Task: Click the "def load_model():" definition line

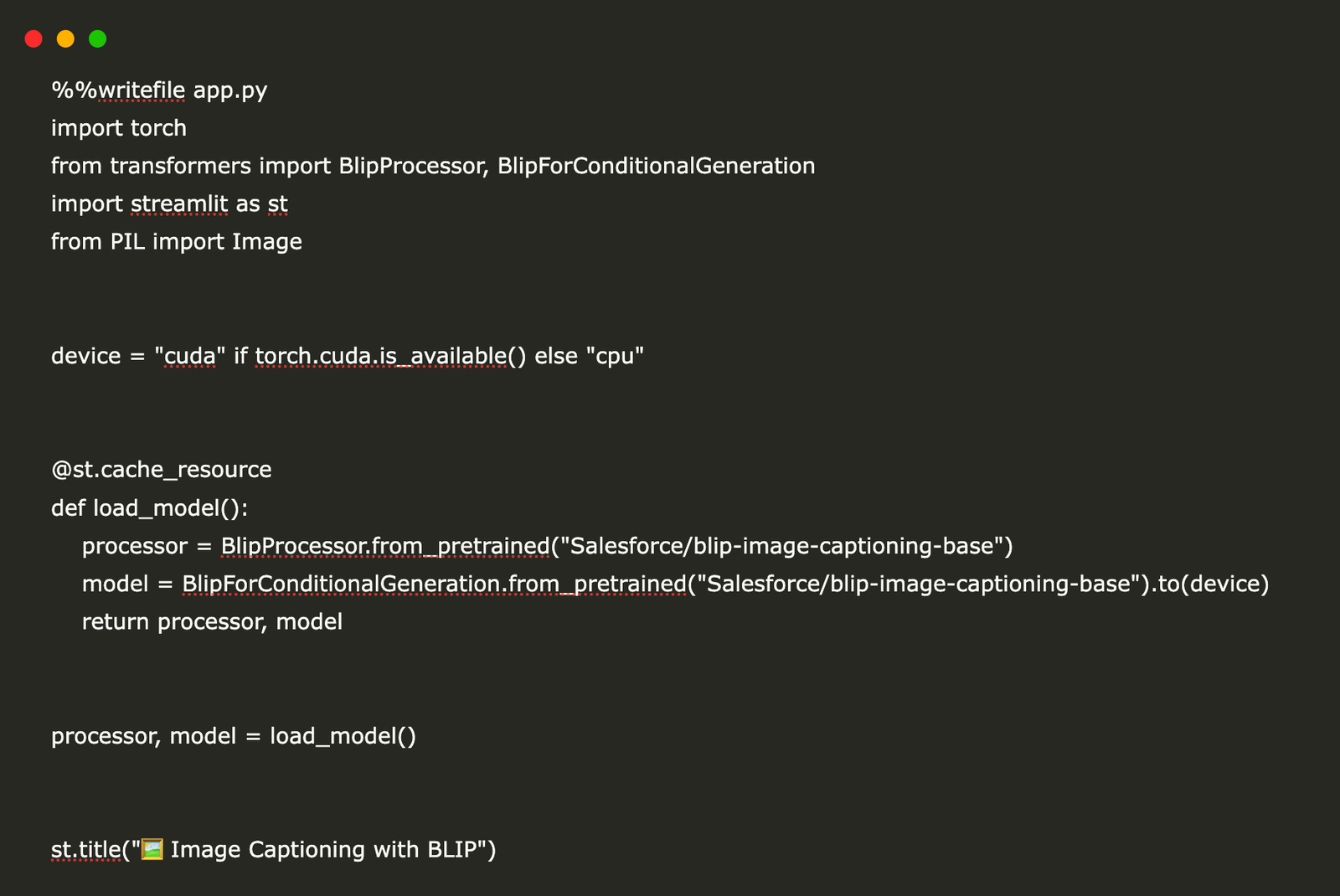Action: 150,508
